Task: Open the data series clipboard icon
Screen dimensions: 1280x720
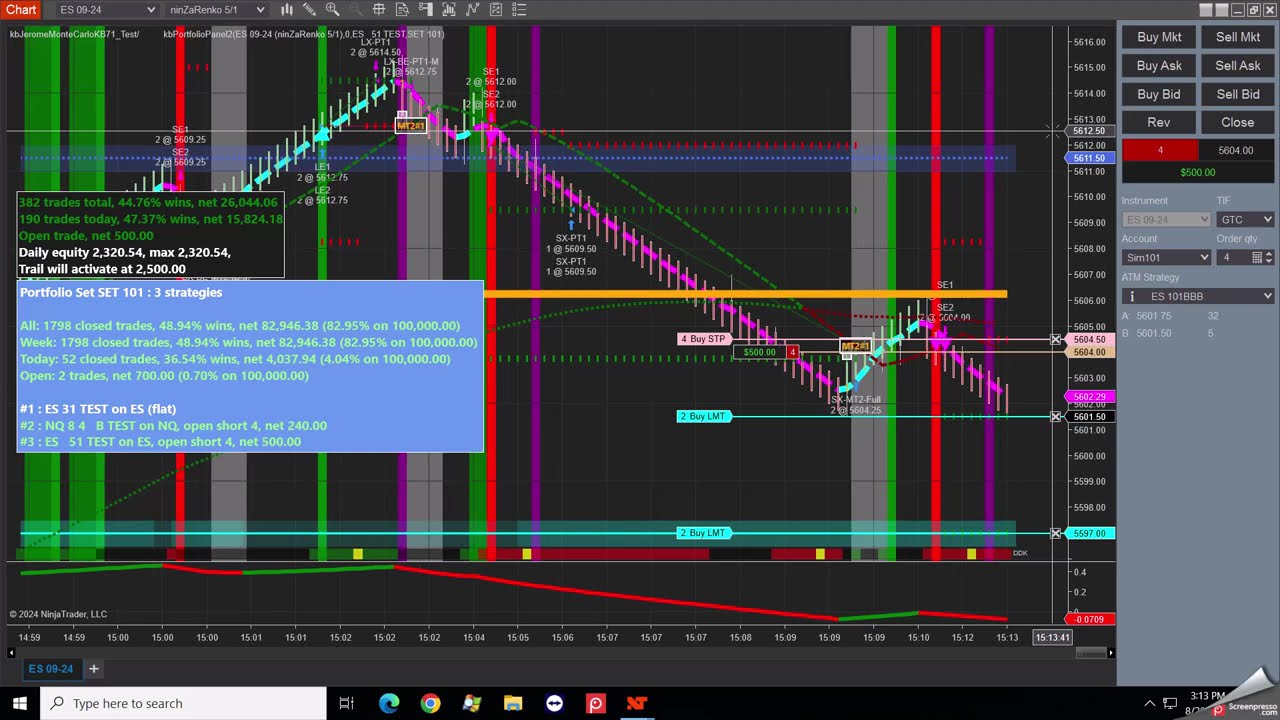Action: coord(496,10)
